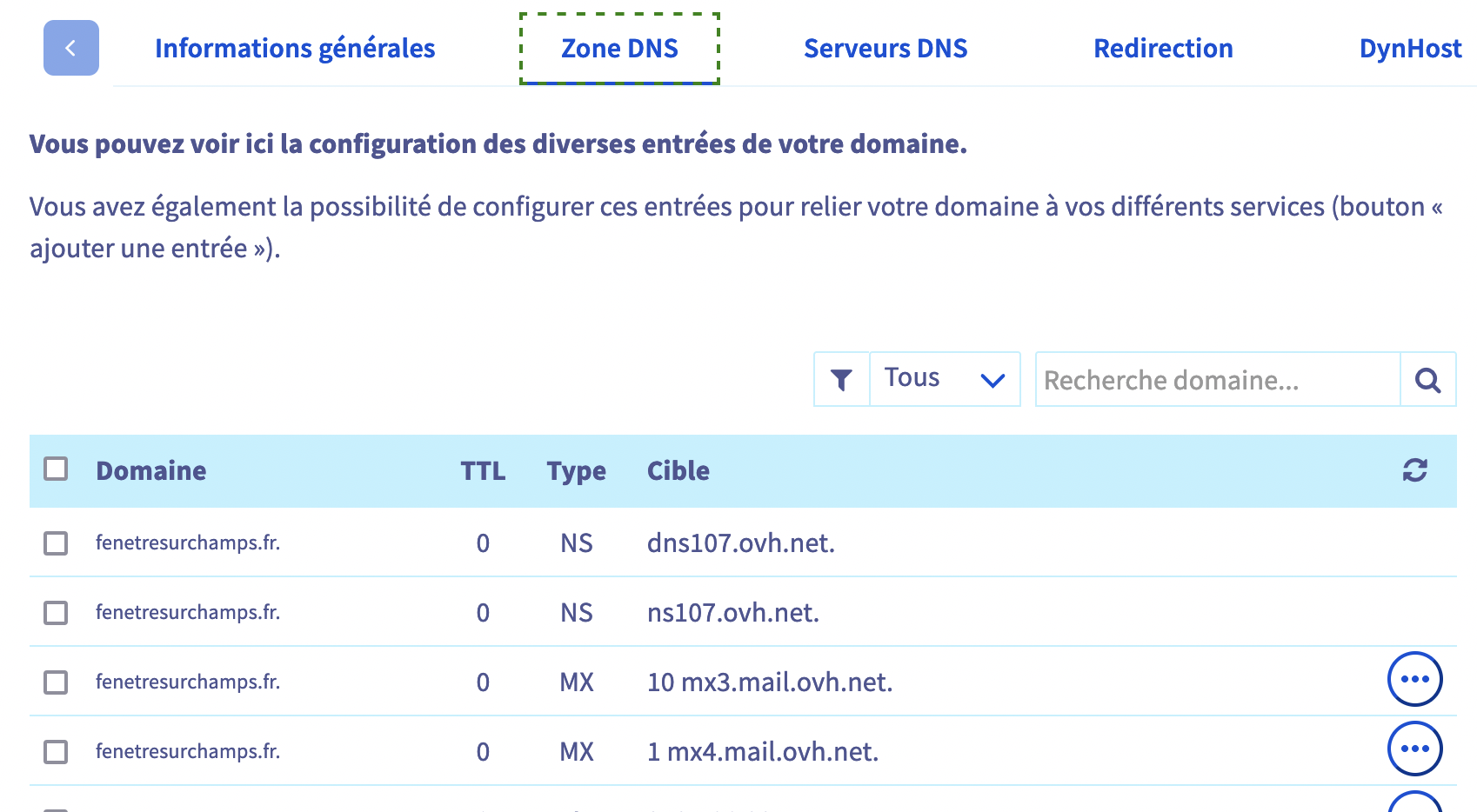This screenshot has height=812, width=1477.
Task: Tick the 10 mx3.mail.ovh.net row checkbox
Action: point(56,682)
